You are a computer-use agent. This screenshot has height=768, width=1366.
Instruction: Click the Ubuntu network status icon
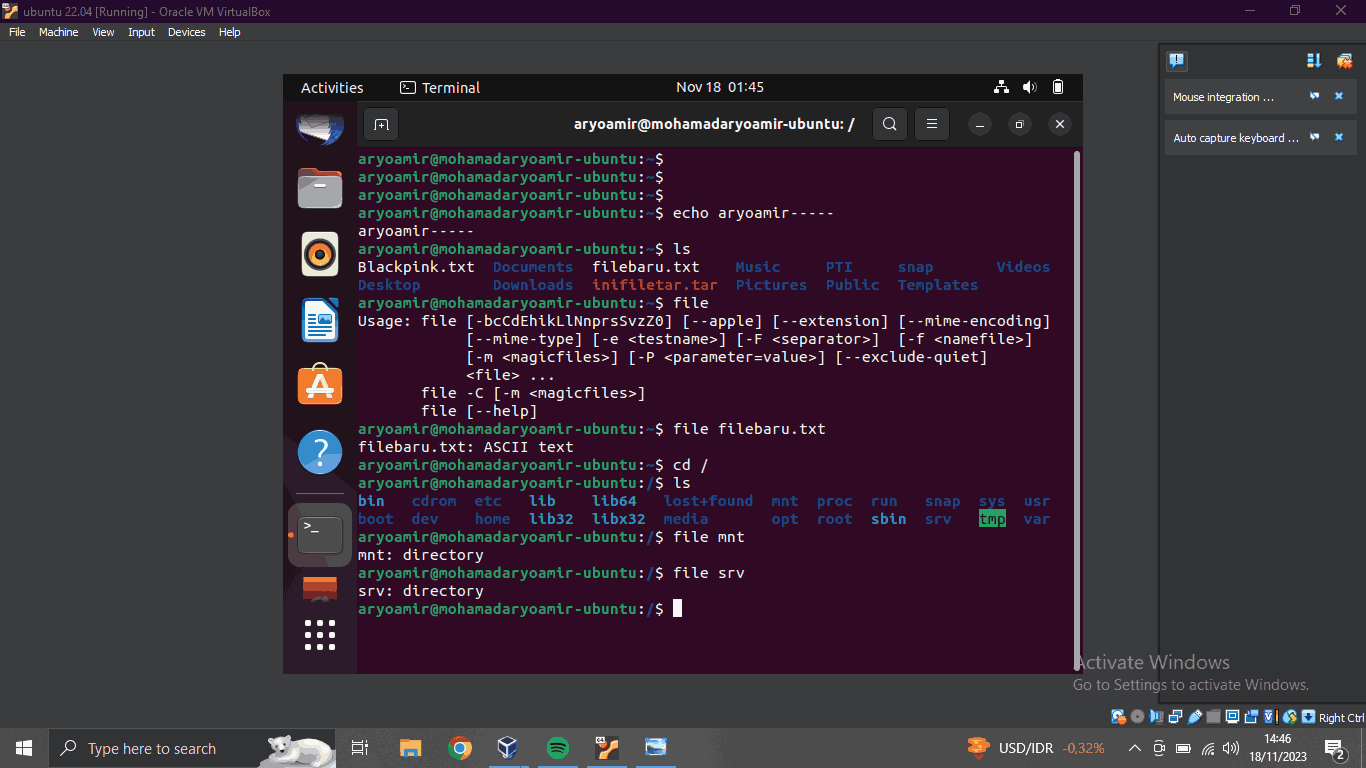point(1001,88)
